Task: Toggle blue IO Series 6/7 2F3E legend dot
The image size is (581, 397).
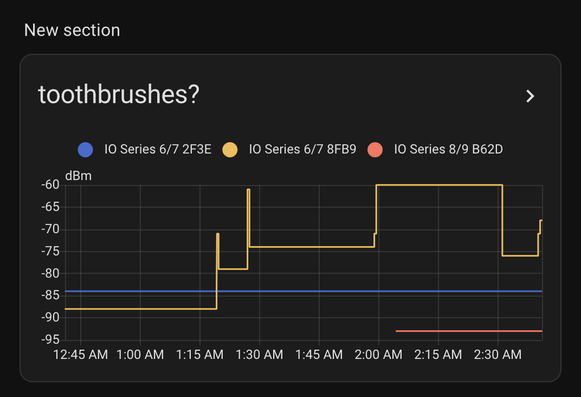Action: tap(85, 150)
